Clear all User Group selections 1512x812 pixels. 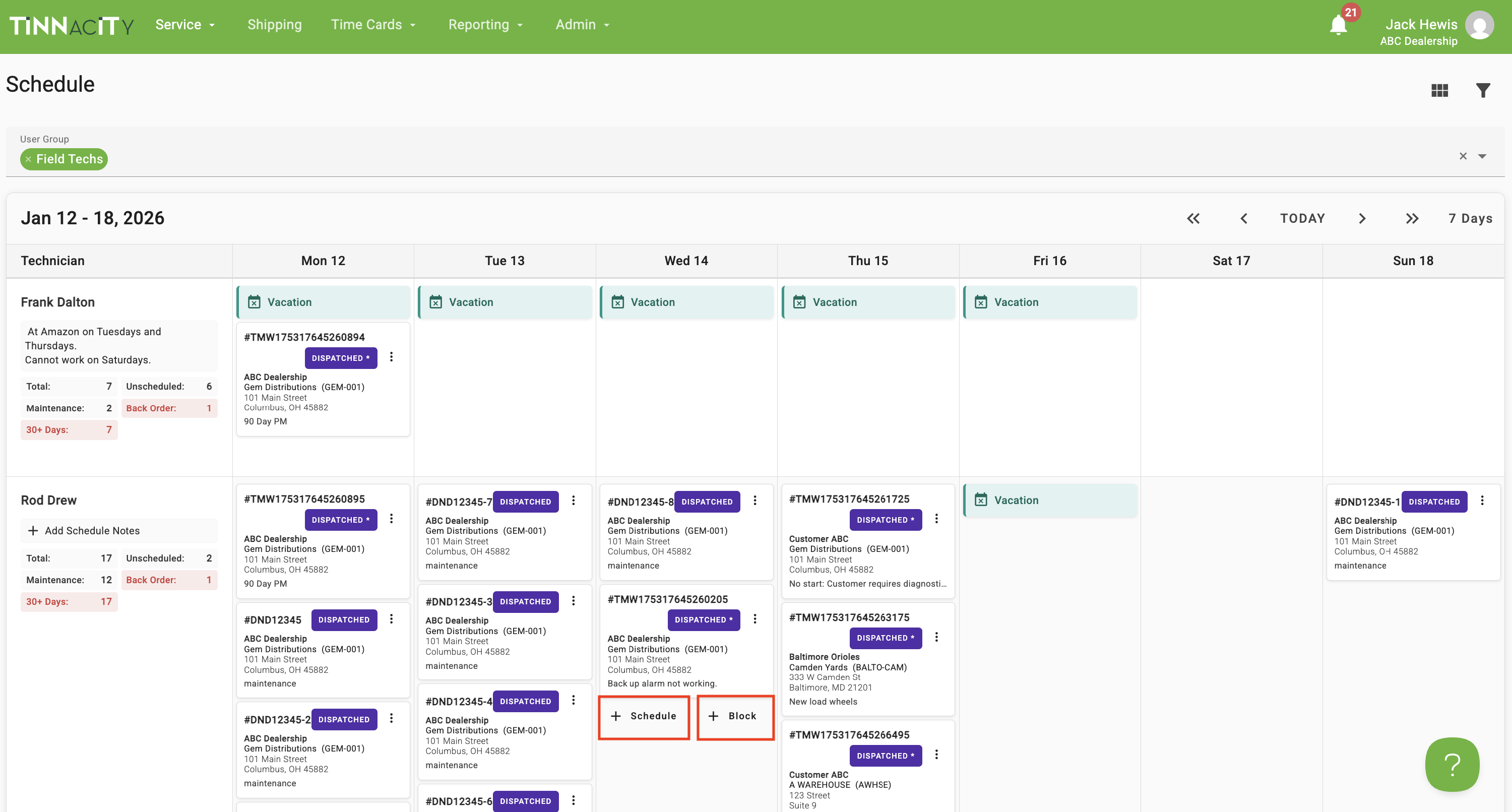pyautogui.click(x=1463, y=156)
